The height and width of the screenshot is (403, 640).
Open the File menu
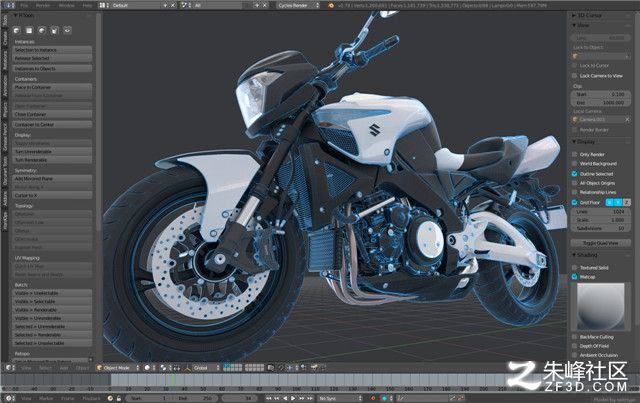(24, 5)
